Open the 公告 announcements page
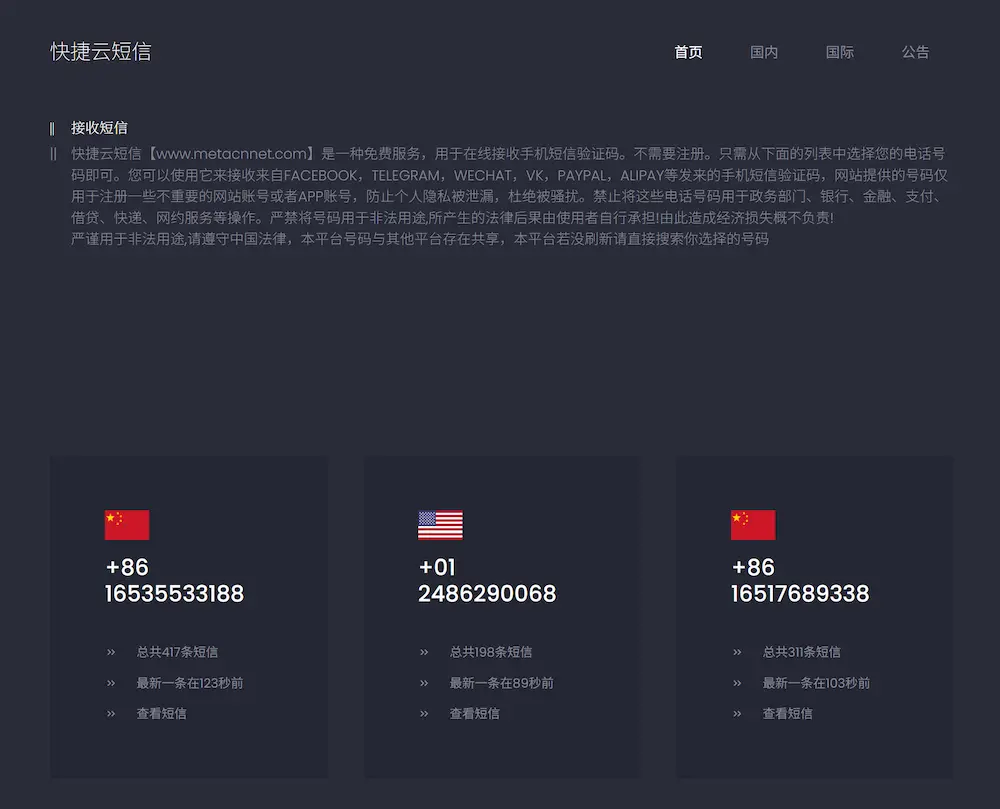This screenshot has height=809, width=1000. pos(915,52)
